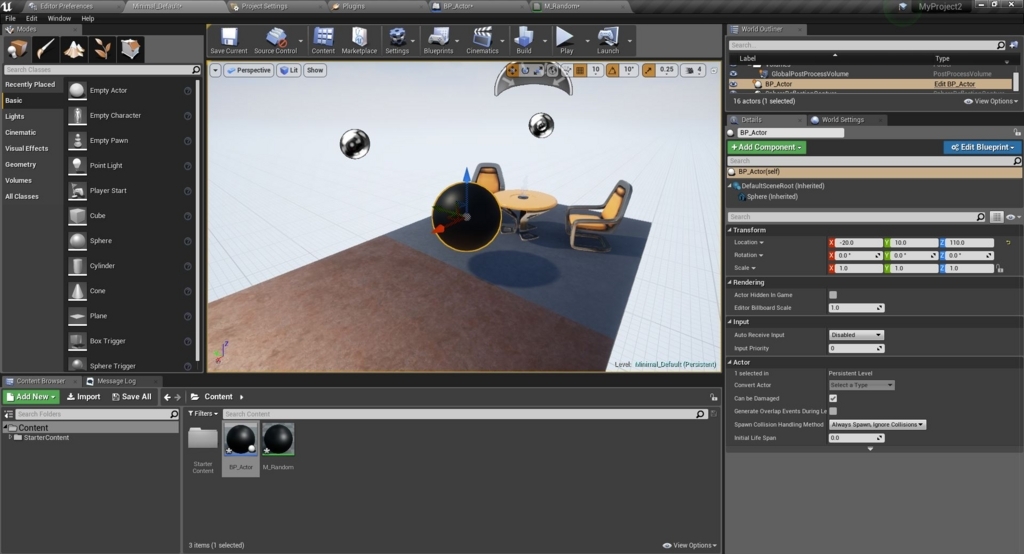Click the Play toolbar icon

tap(566, 41)
